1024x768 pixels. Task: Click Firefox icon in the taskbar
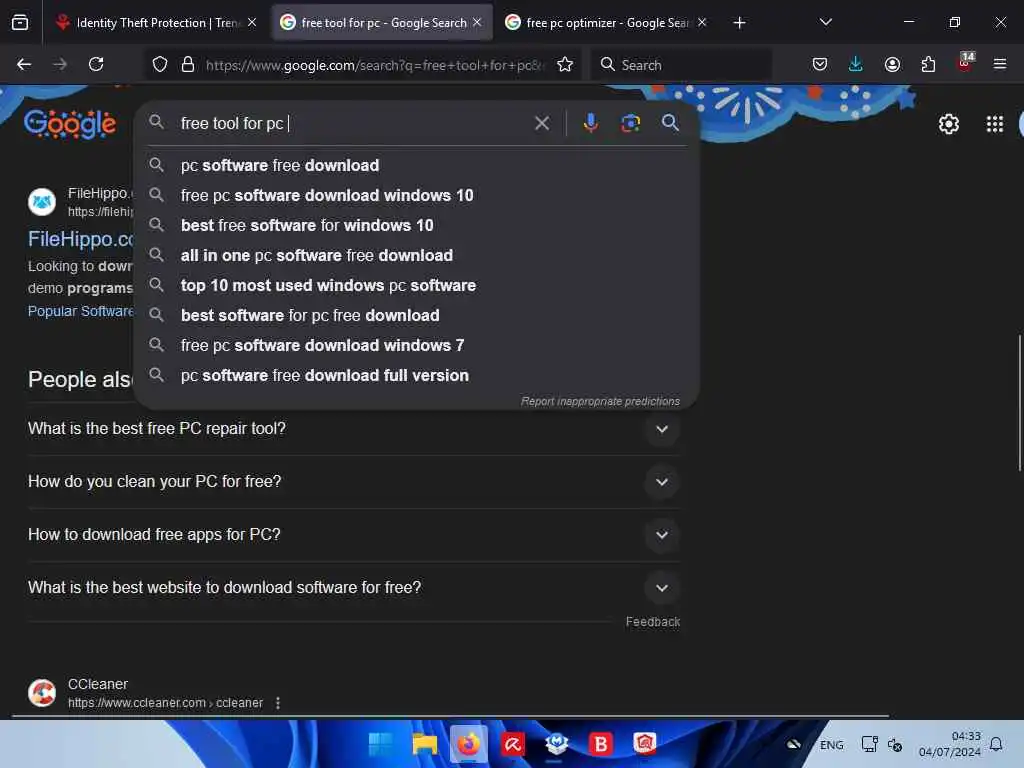click(468, 744)
